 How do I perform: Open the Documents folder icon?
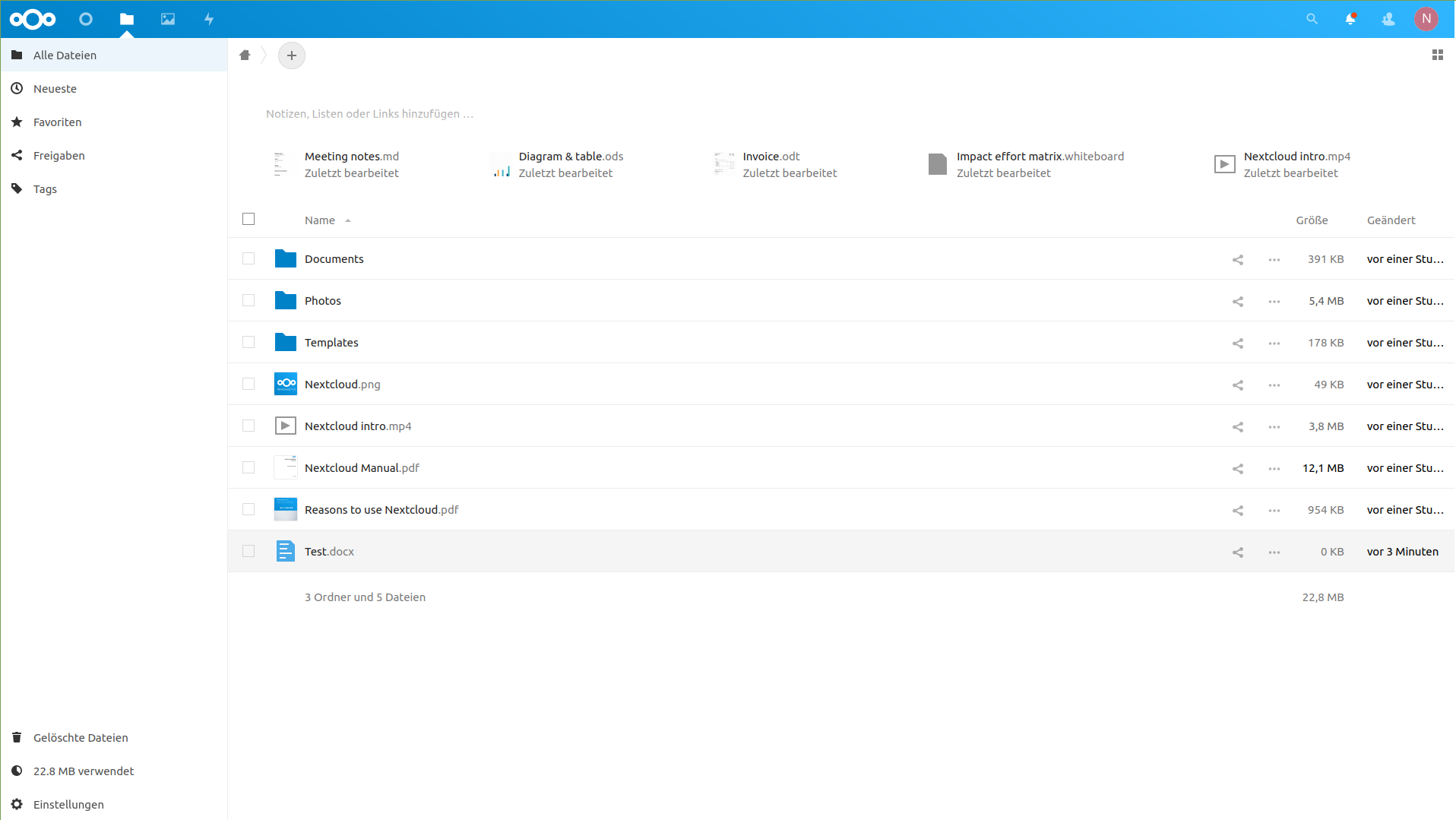tap(286, 258)
